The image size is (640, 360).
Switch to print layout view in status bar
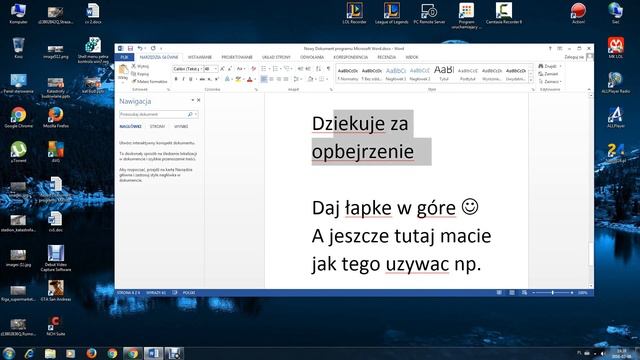coord(512,293)
